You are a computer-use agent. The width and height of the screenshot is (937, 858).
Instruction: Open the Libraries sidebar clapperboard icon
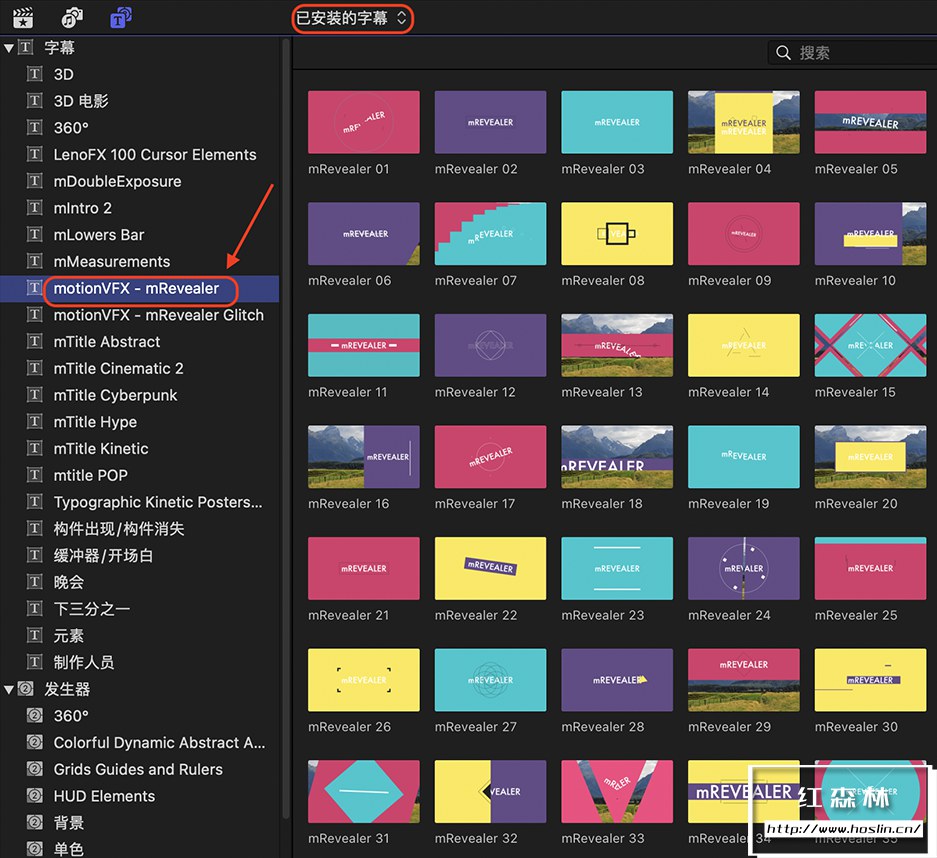(x=23, y=18)
